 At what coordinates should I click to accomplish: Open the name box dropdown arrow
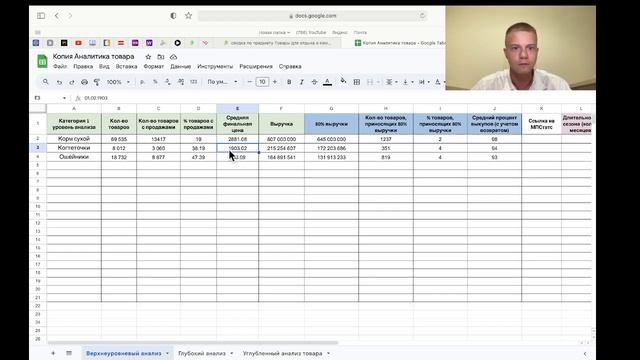click(x=64, y=98)
